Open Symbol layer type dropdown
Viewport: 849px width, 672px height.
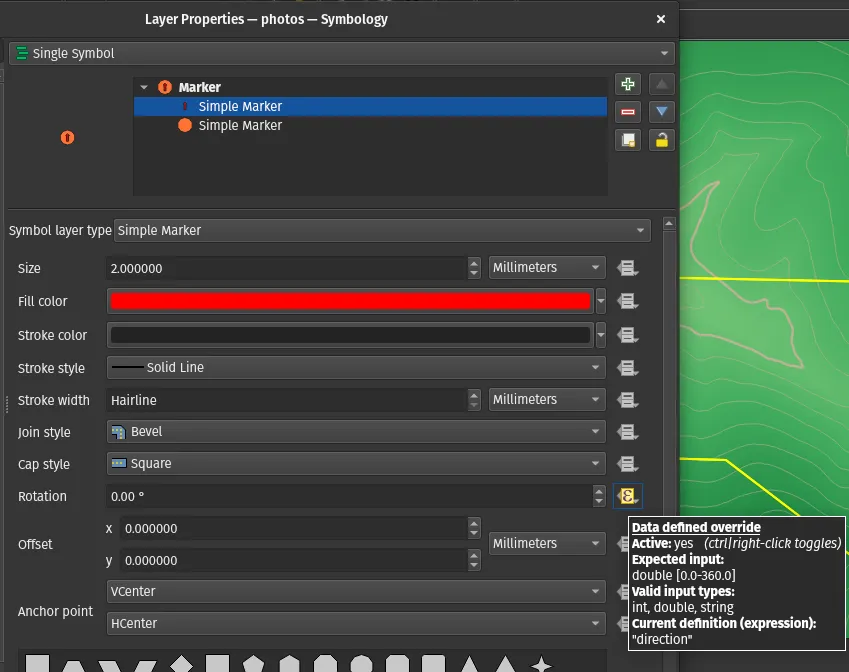pyautogui.click(x=382, y=230)
